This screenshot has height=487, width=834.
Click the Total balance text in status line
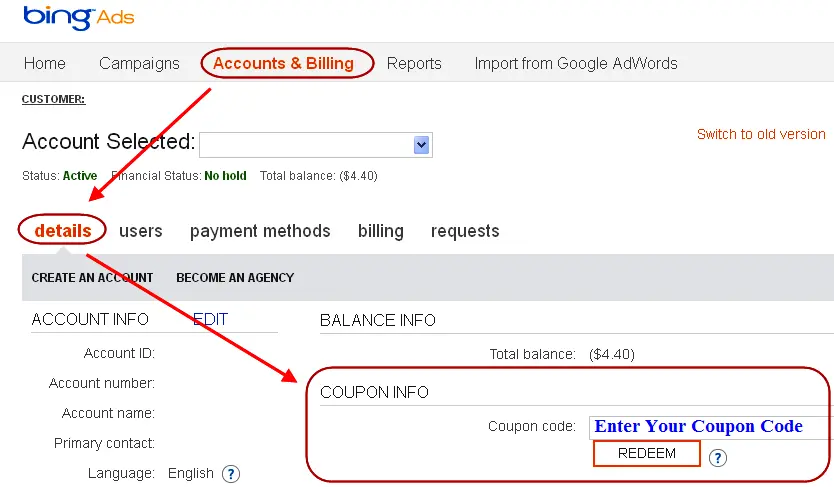pos(319,175)
